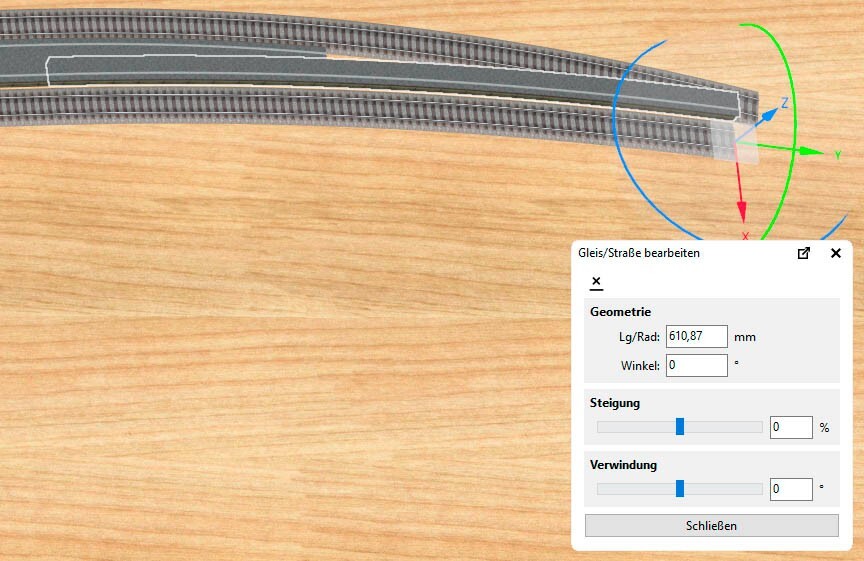Click the Geometrie section heading

click(620, 312)
